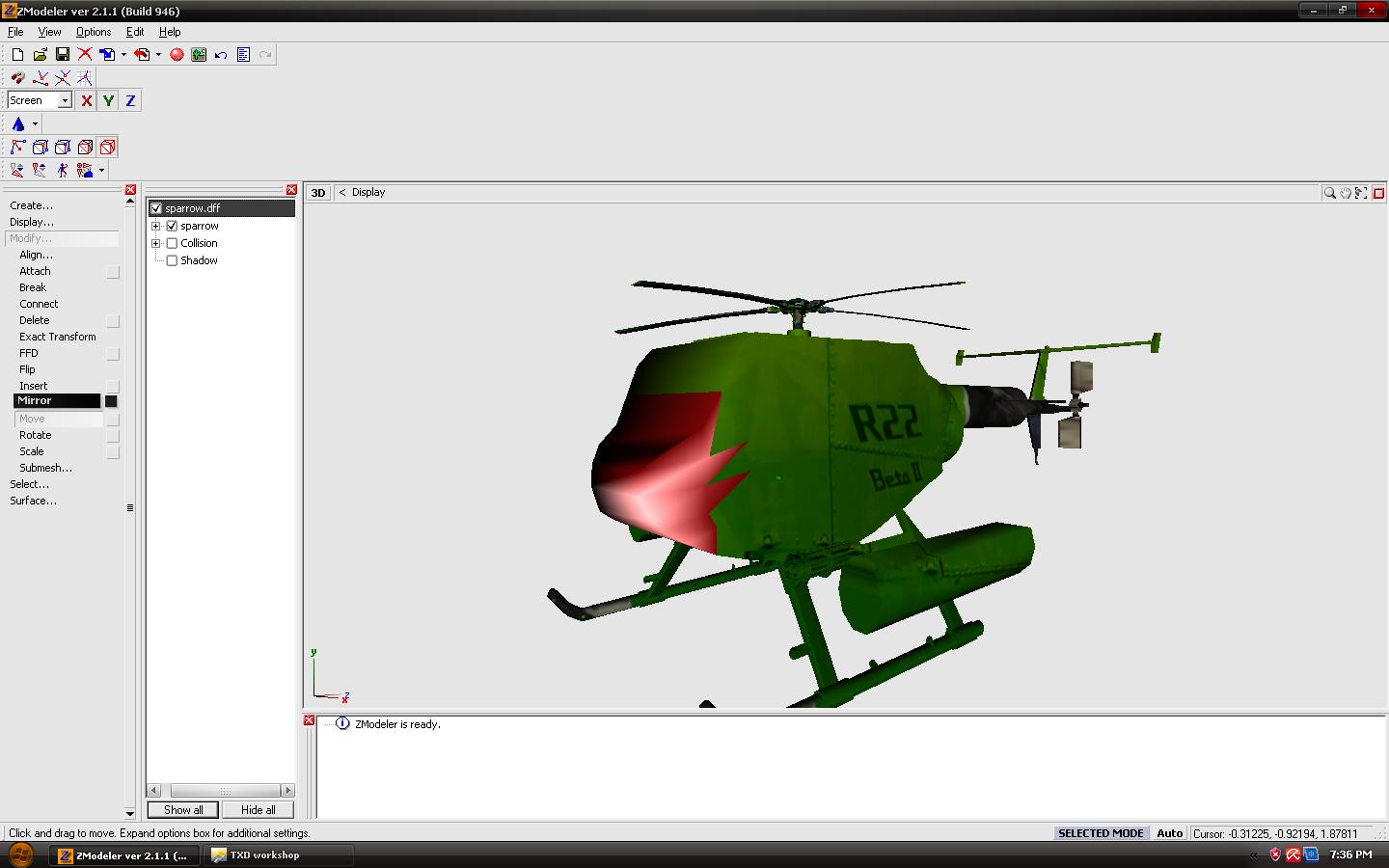Check the Shadow node checkbox
Viewport: 1389px width, 868px height.
coord(172,260)
